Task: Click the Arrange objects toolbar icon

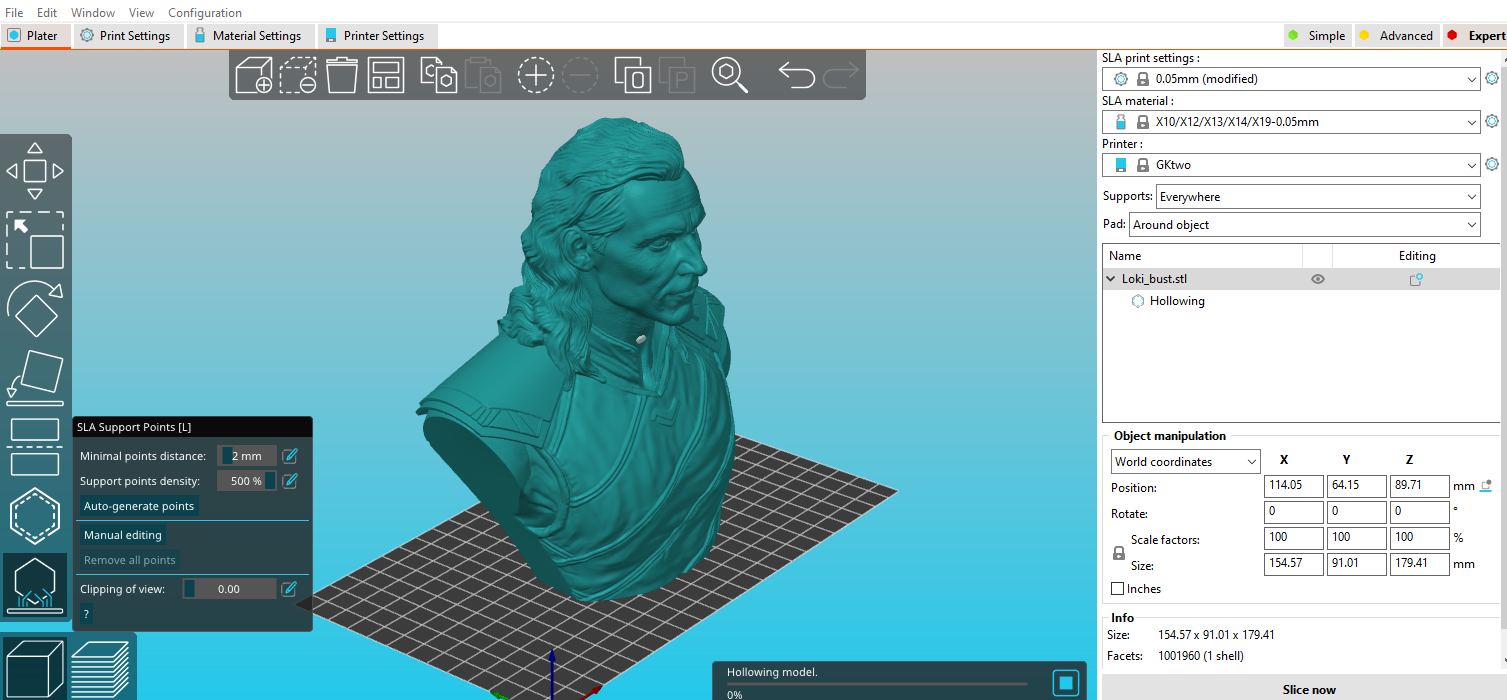Action: point(385,75)
